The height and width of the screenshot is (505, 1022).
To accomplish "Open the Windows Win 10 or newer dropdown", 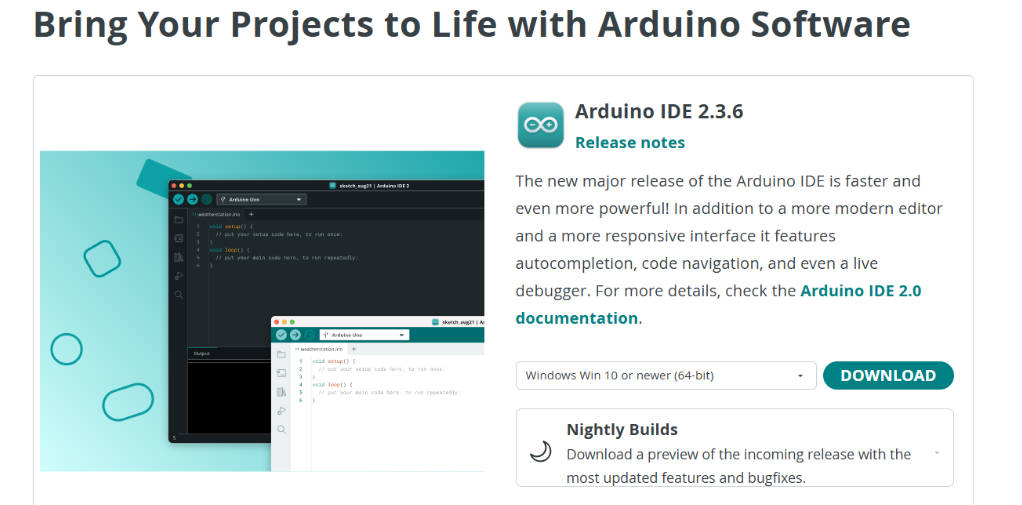I will click(666, 376).
